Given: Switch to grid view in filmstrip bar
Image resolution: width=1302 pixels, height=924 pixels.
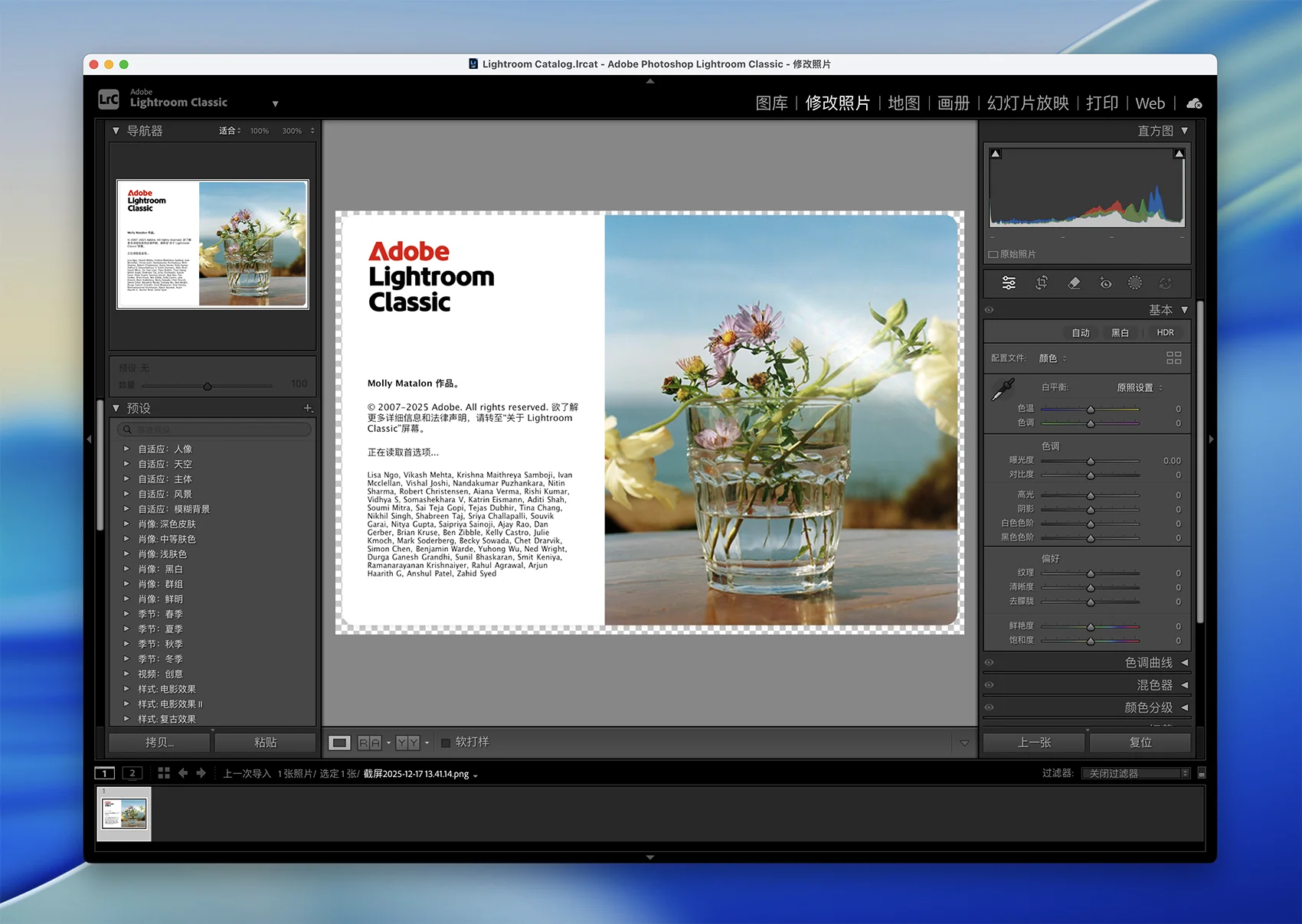Looking at the screenshot, I should coord(164,773).
